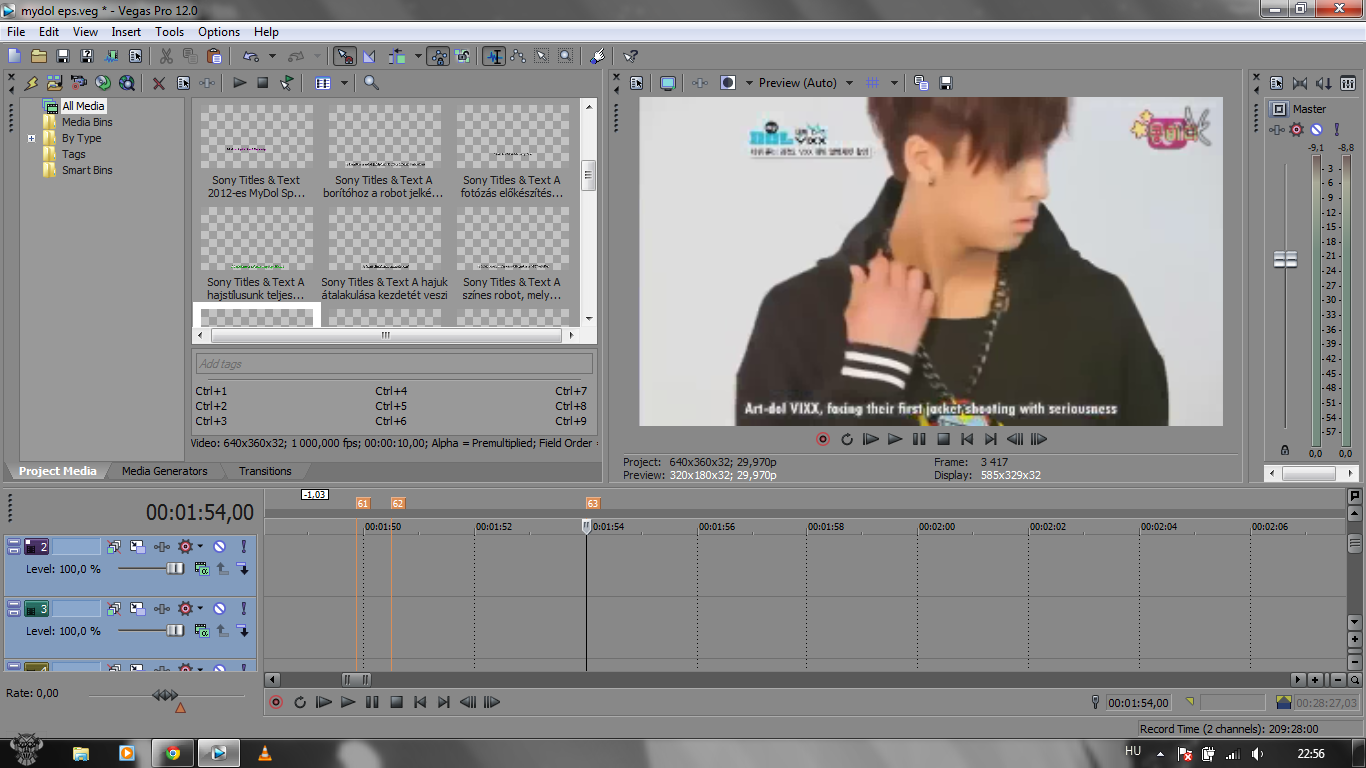Image resolution: width=1366 pixels, height=768 pixels.
Task: Toggle Bypass Motion Blur on track 2
Action: tap(113, 547)
